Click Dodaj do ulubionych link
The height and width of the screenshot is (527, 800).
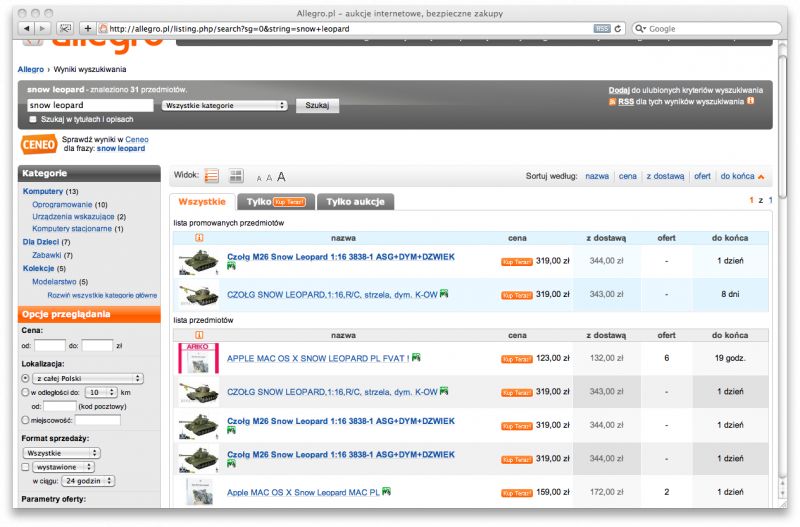[619, 90]
